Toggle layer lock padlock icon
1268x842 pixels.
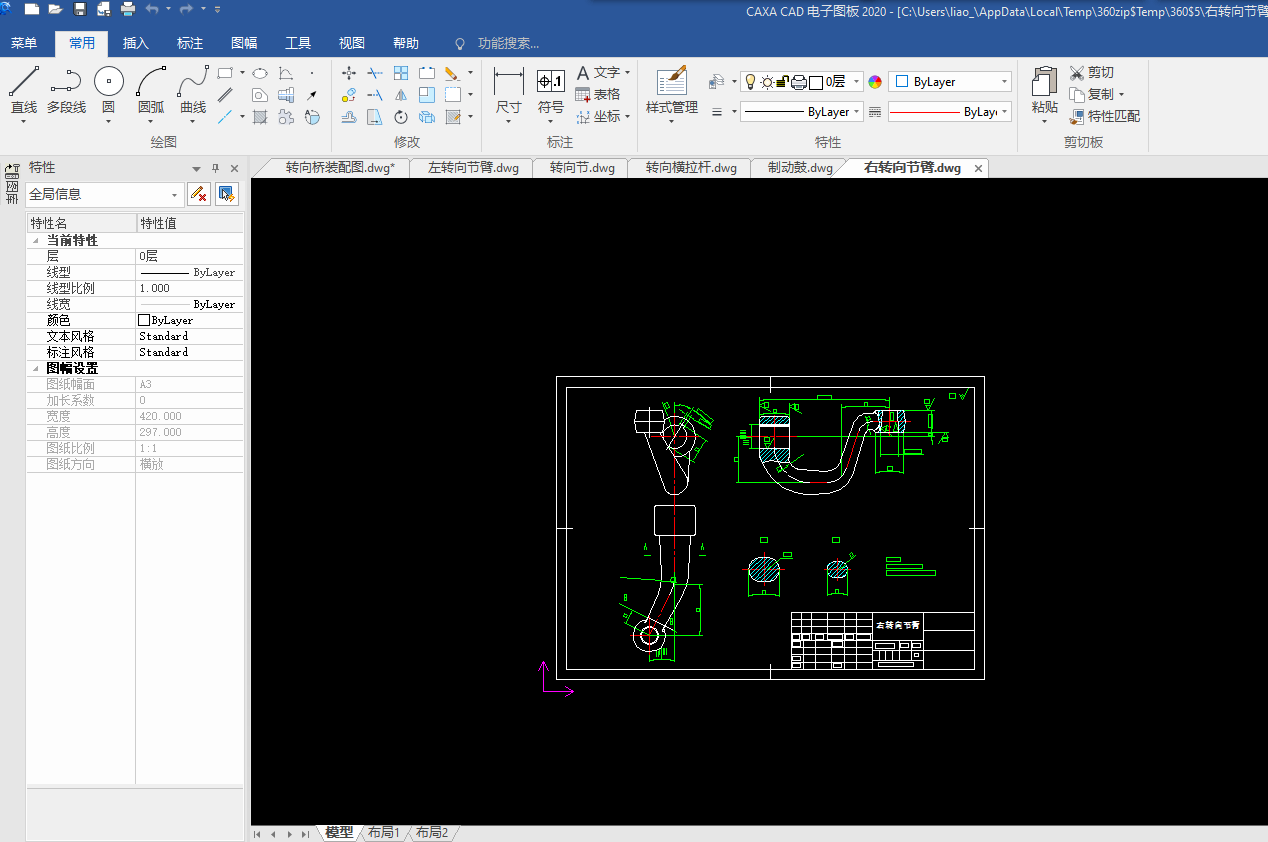pos(783,82)
